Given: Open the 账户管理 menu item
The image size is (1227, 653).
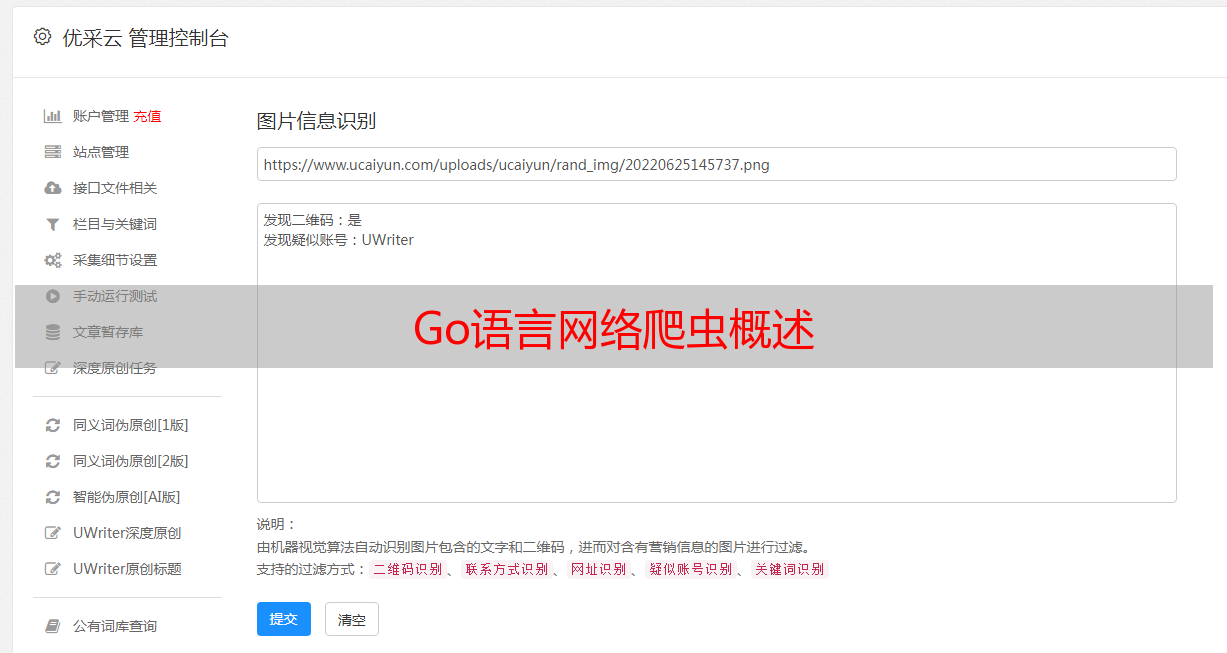Looking at the screenshot, I should (101, 116).
